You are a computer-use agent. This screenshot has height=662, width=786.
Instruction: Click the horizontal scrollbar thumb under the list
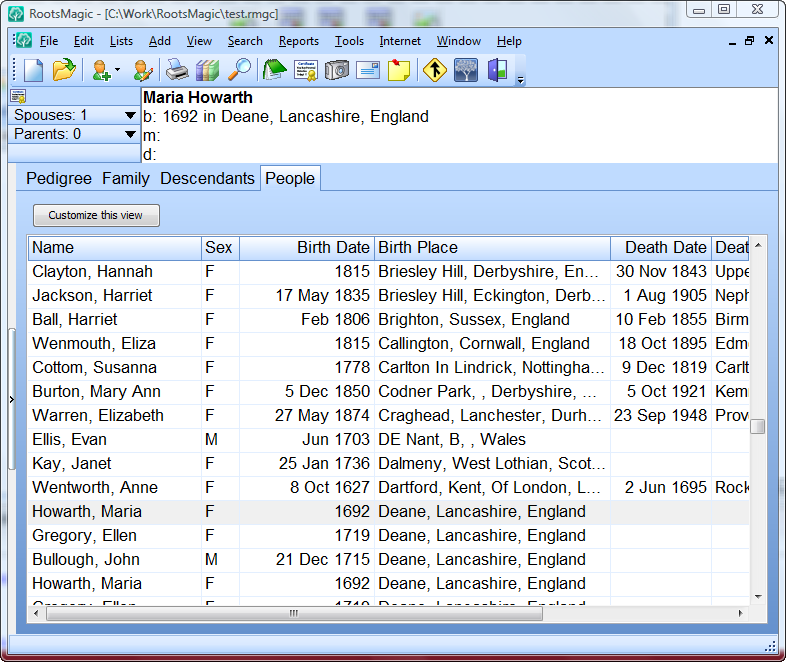[x=294, y=613]
